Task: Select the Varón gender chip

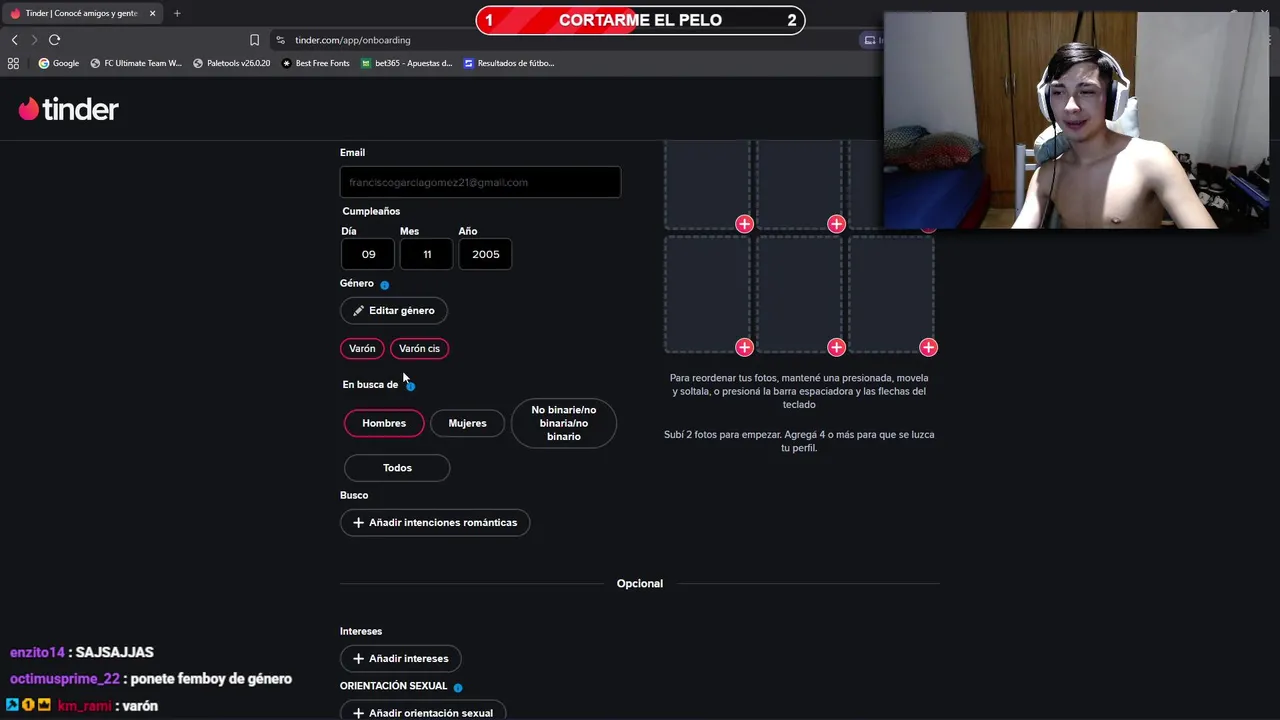Action: point(362,349)
